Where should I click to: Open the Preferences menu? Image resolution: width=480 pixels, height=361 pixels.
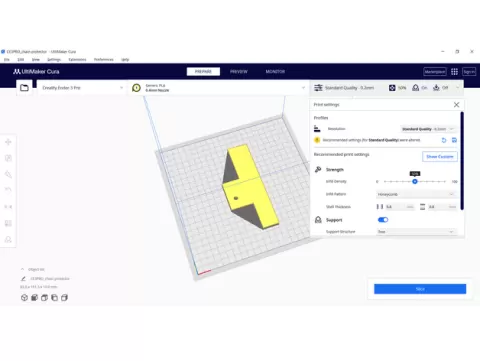pos(104,60)
